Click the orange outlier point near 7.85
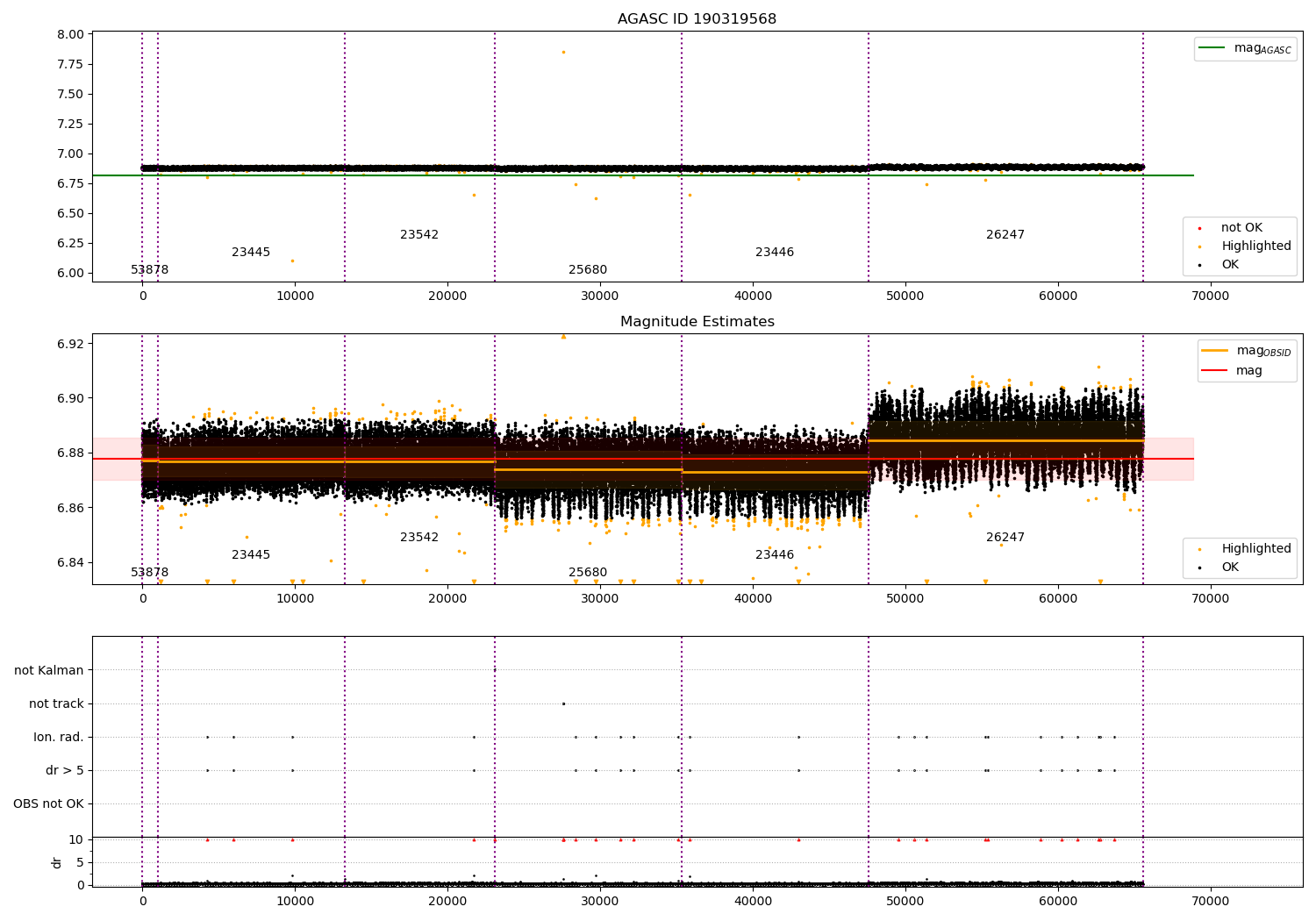This screenshot has width=1316, height=921. (x=563, y=52)
